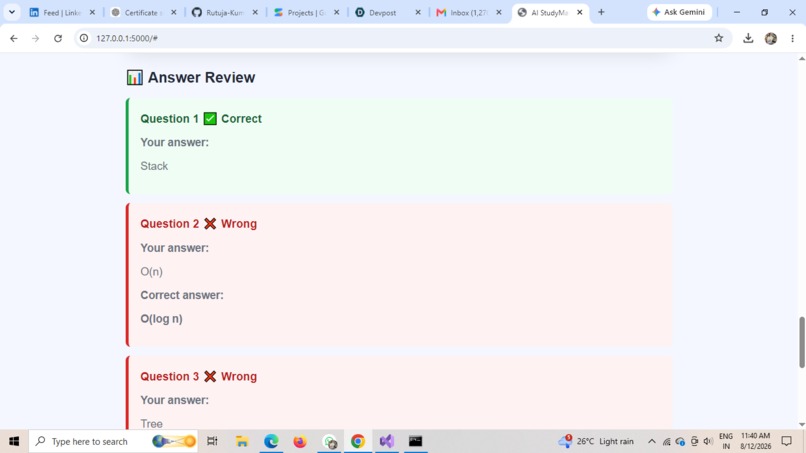Click the scrollbar up arrow
The image size is (806, 453).
click(x=801, y=58)
